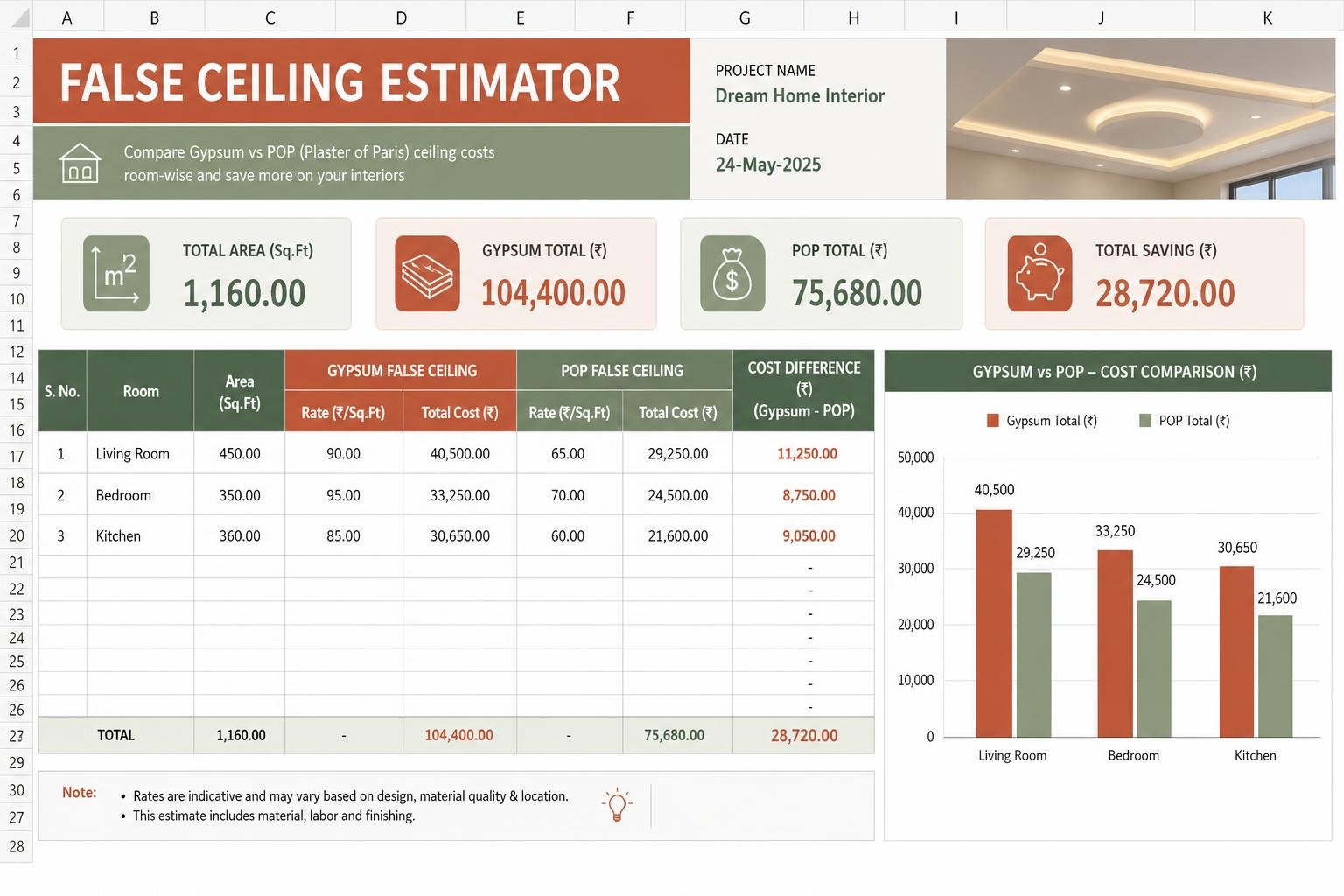Viewport: 1344px width, 896px height.
Task: Click the Kitchen POP bar in chart
Action: (x=1275, y=675)
